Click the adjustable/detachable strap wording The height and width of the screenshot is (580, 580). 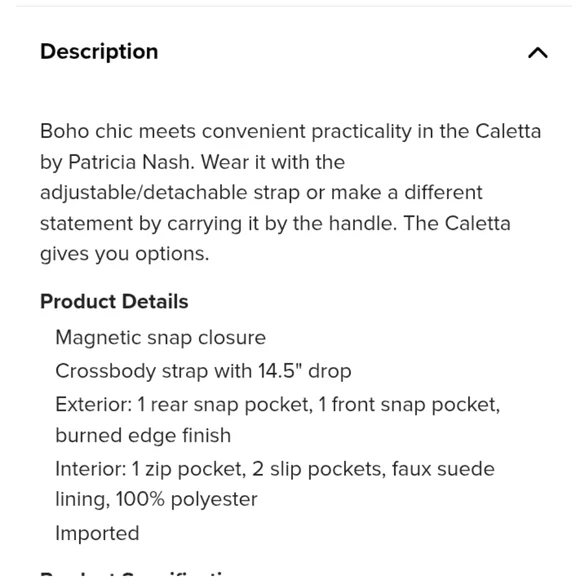pyautogui.click(x=170, y=193)
